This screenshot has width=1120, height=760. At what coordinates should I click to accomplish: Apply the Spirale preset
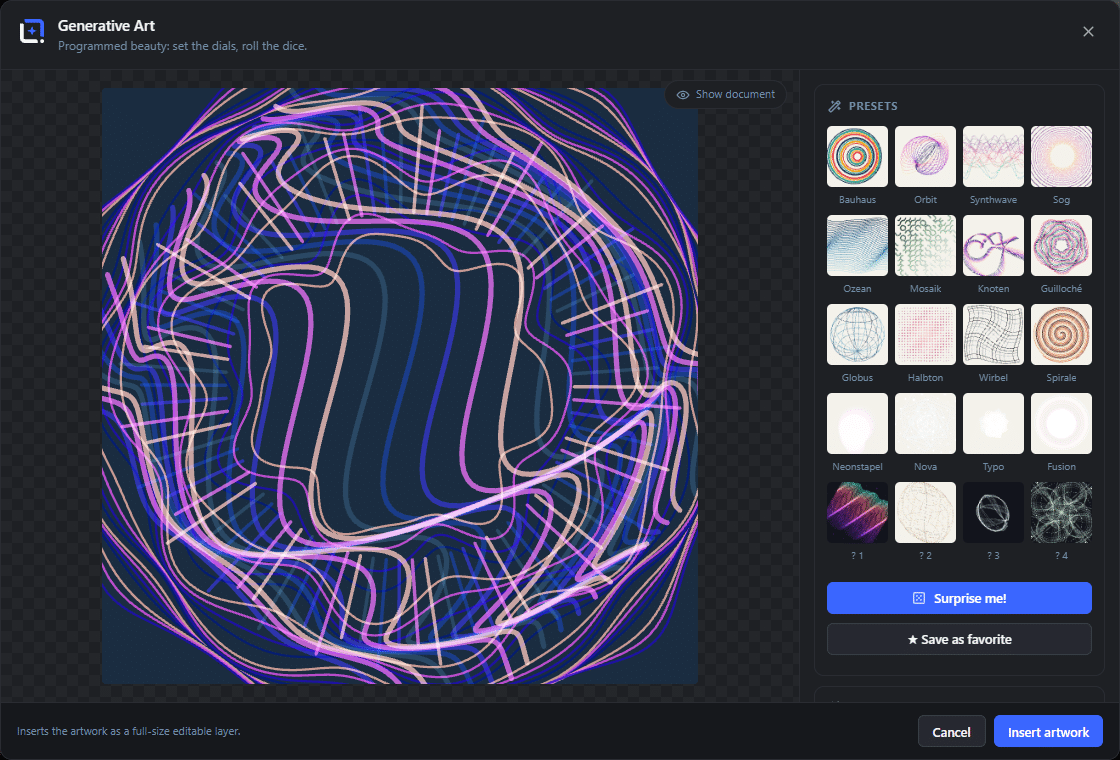pos(1061,334)
